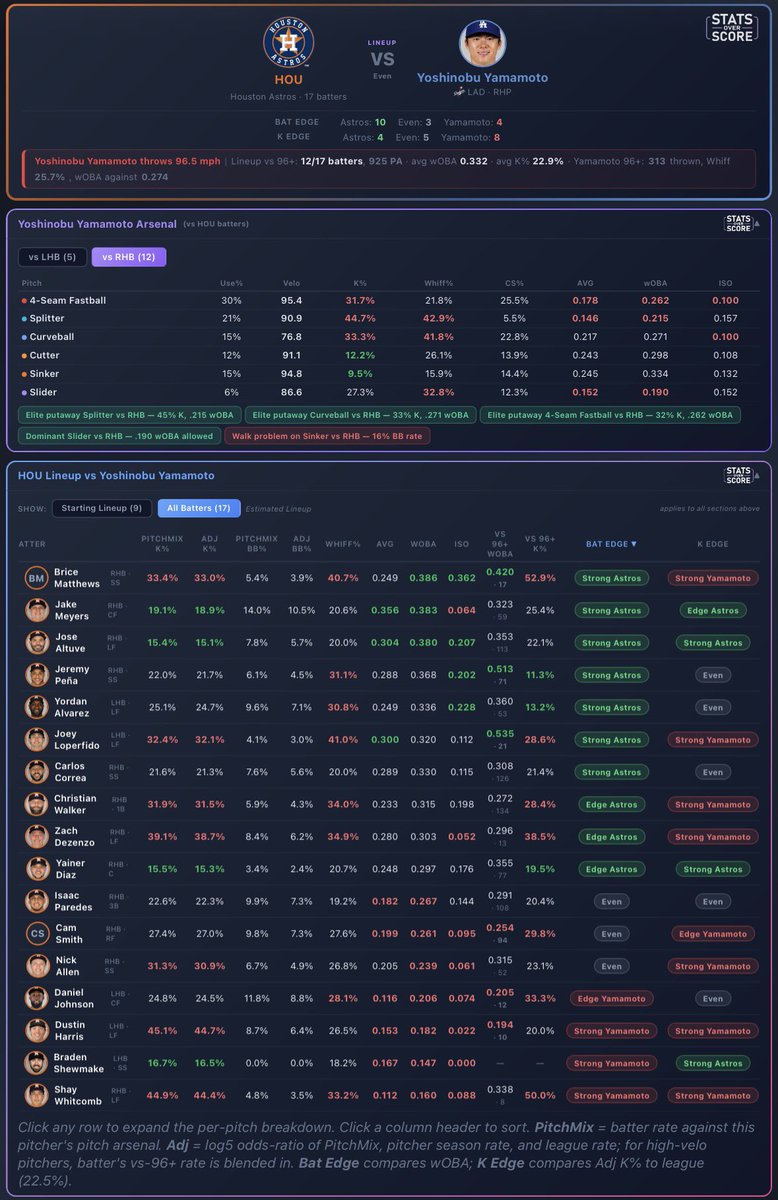Sort by the BAT EDGE column header

(612, 544)
